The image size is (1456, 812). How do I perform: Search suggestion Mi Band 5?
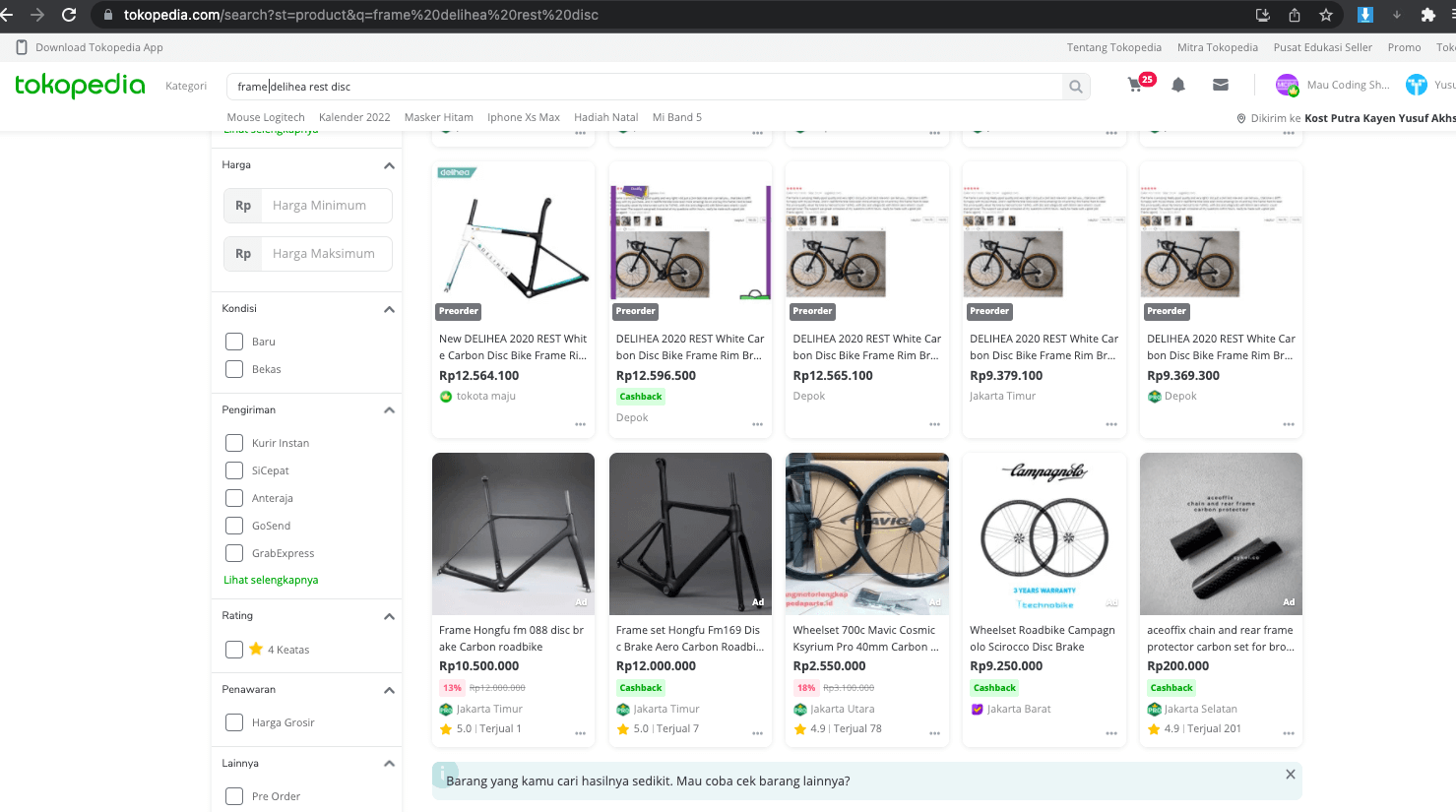tap(677, 117)
